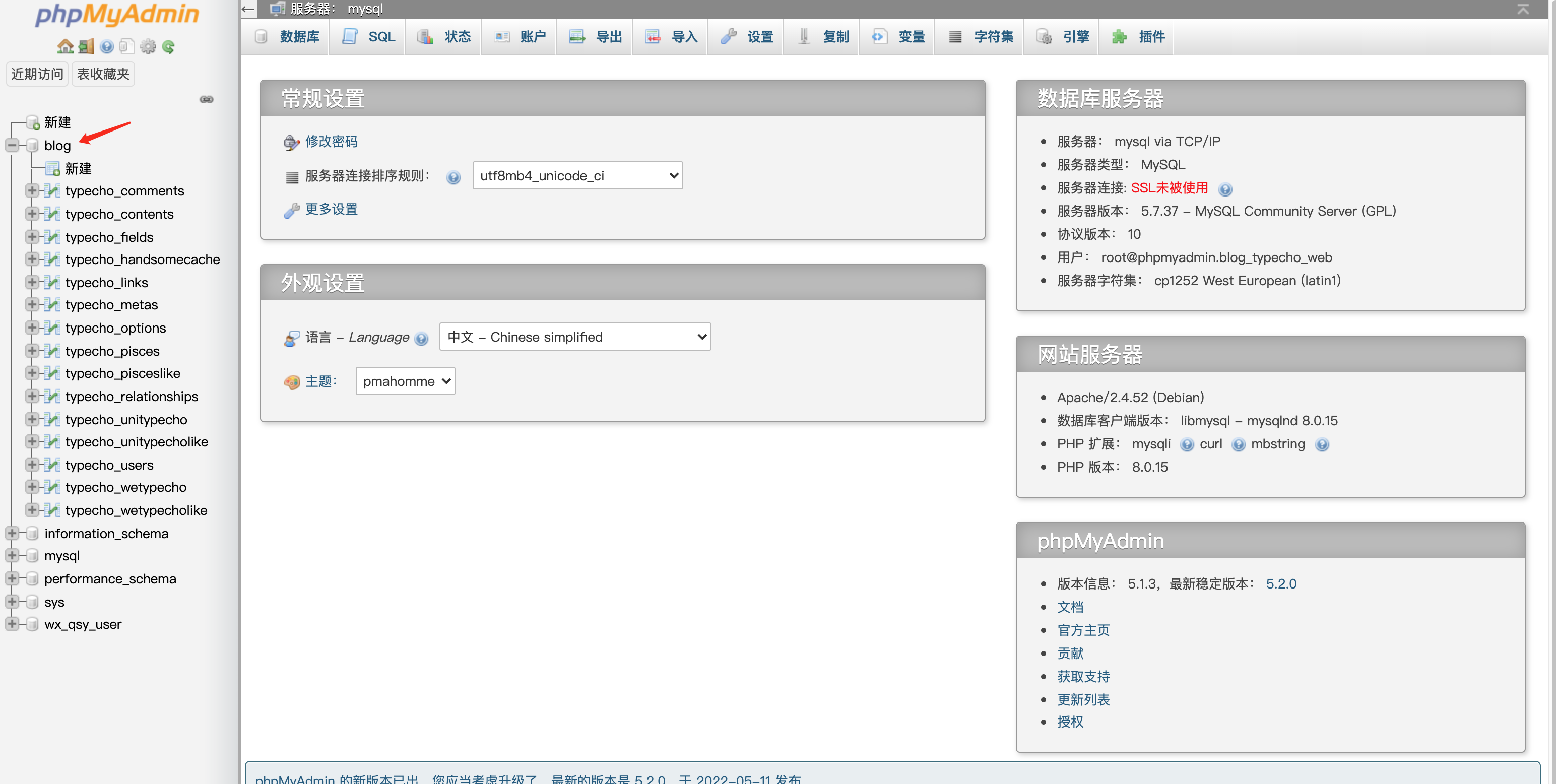Image resolution: width=1556 pixels, height=784 pixels.
Task: Click typecho_users table icon
Action: point(52,465)
